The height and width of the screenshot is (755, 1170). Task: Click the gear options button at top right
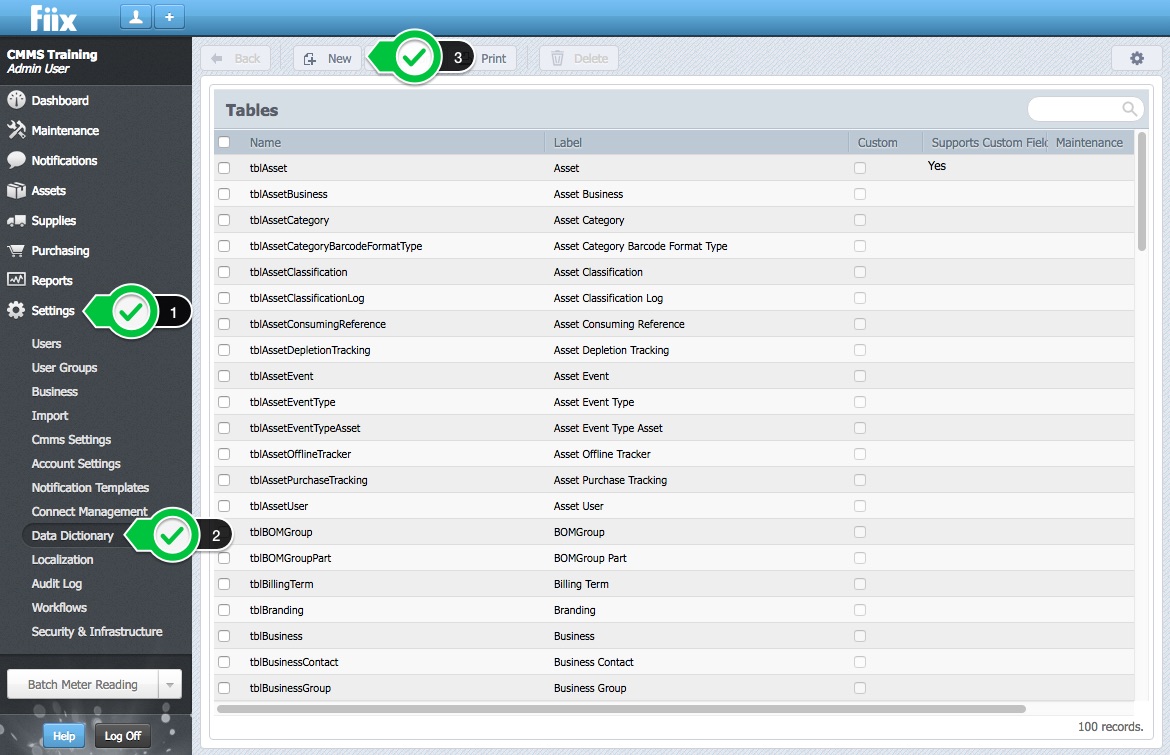[1136, 58]
